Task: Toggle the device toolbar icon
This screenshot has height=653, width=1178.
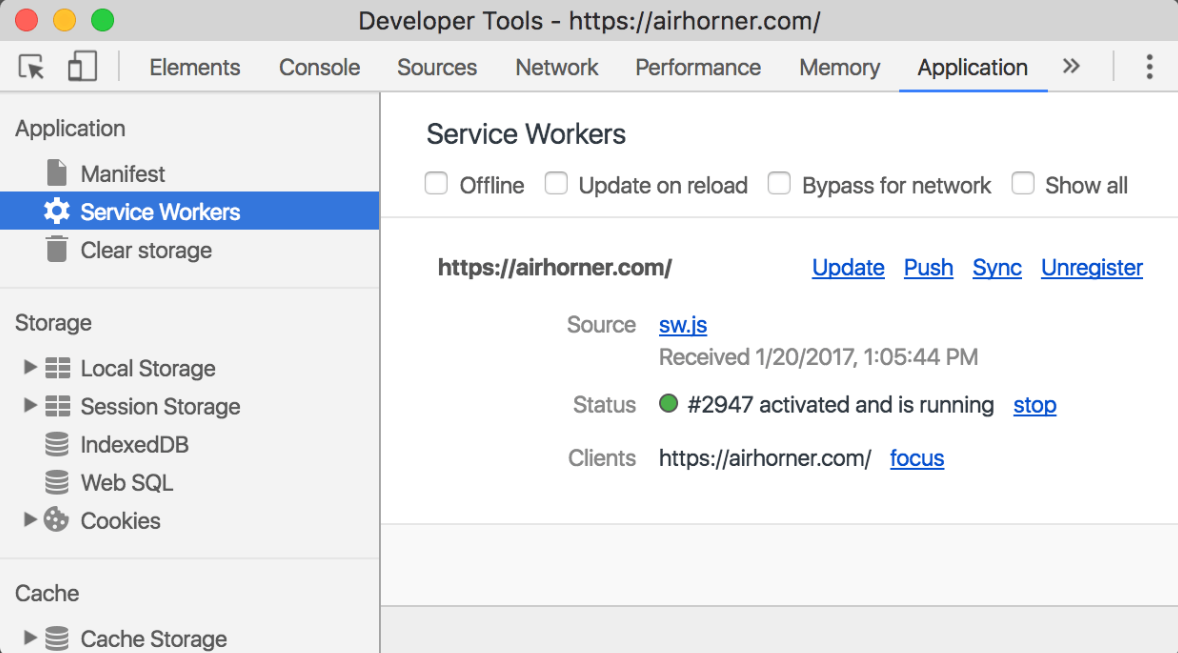Action: point(82,66)
